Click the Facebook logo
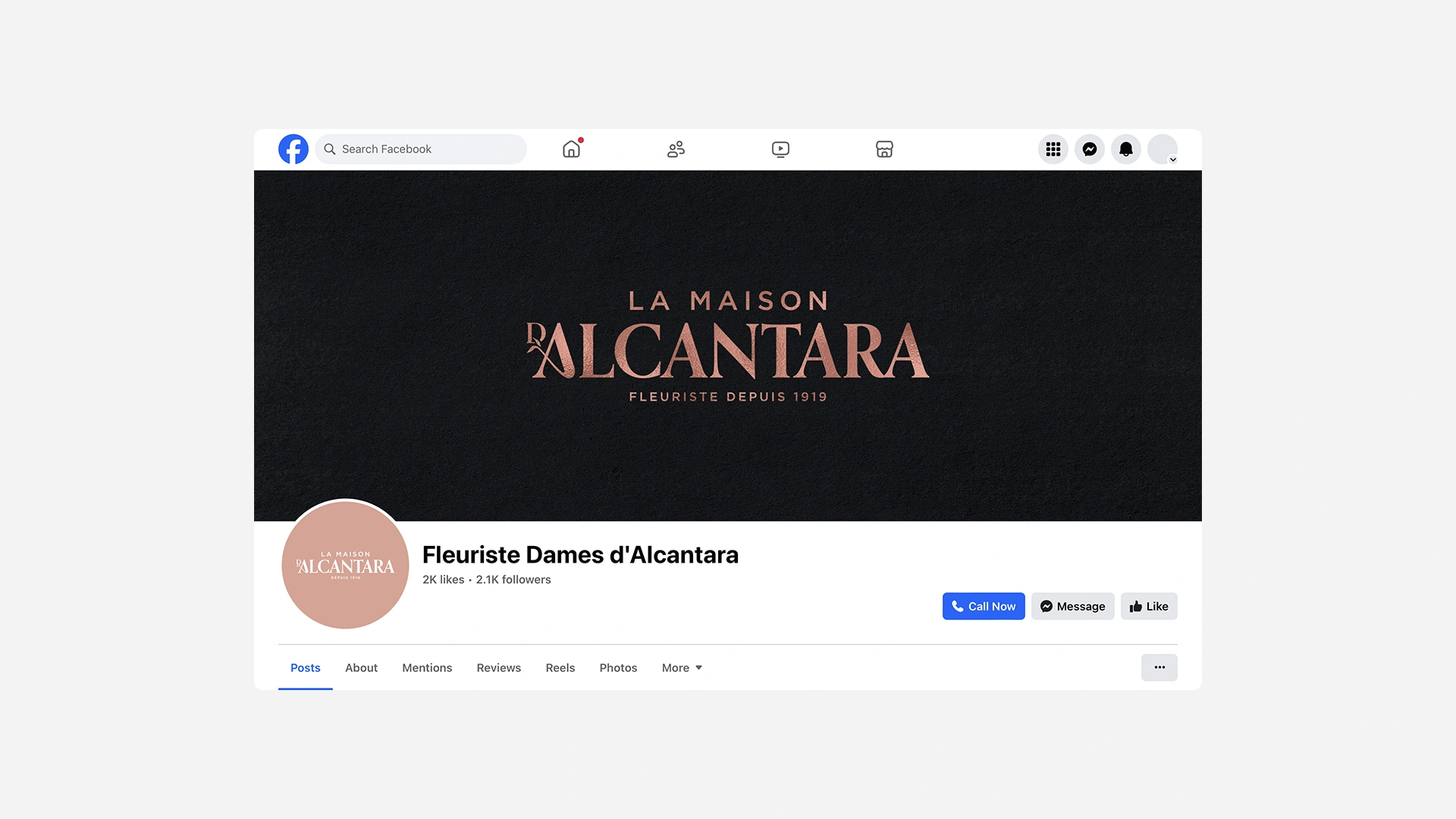 [293, 149]
